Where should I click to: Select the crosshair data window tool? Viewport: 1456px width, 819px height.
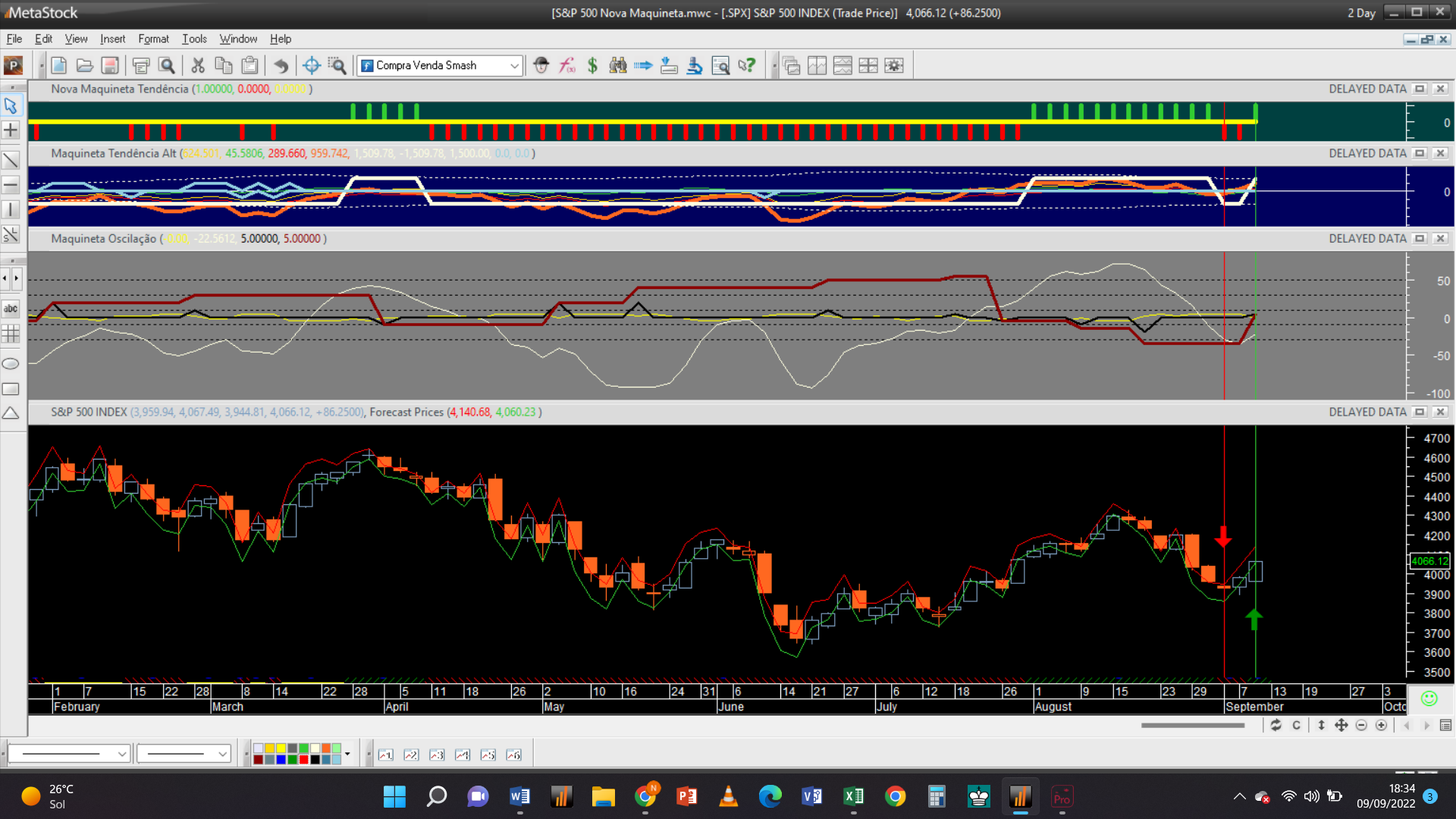[311, 66]
